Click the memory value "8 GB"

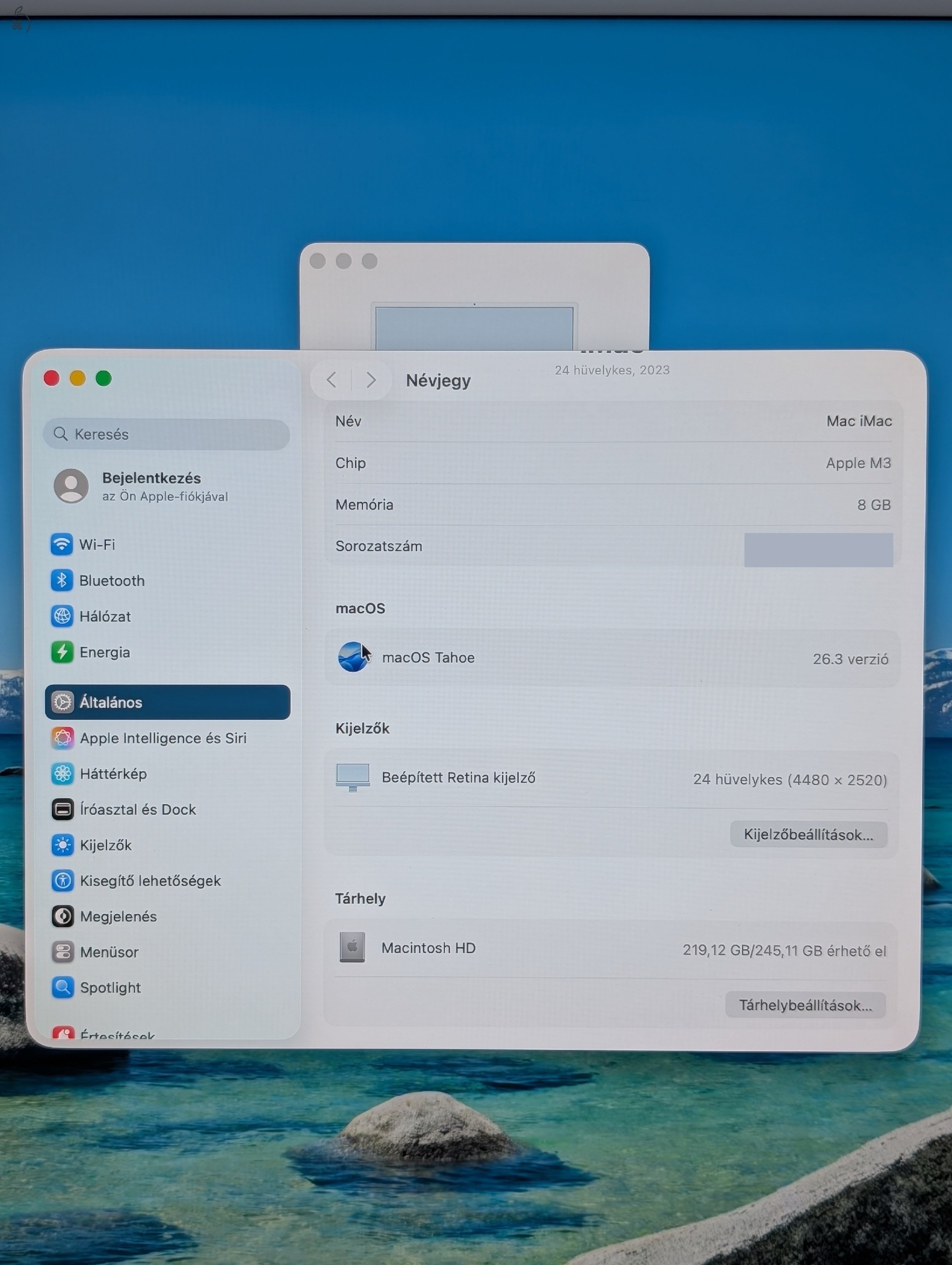(x=874, y=504)
